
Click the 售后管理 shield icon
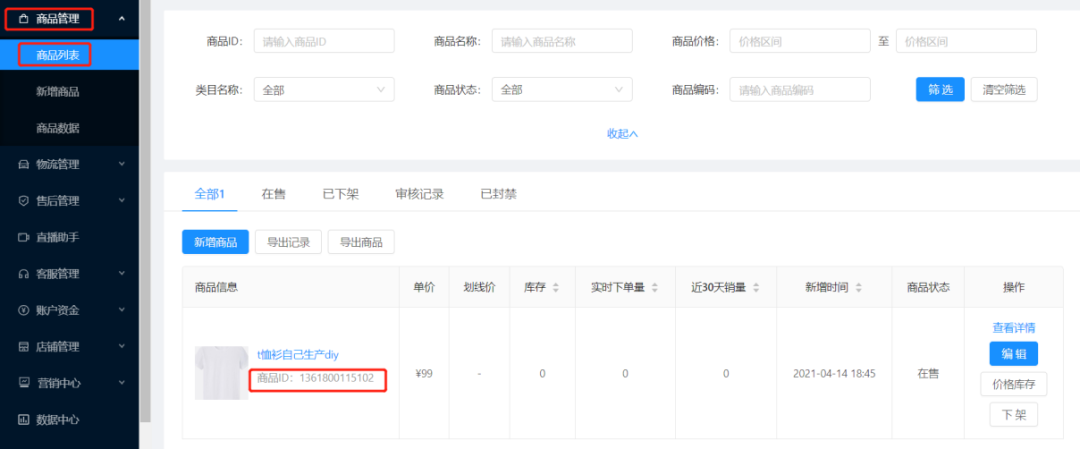click(x=23, y=201)
